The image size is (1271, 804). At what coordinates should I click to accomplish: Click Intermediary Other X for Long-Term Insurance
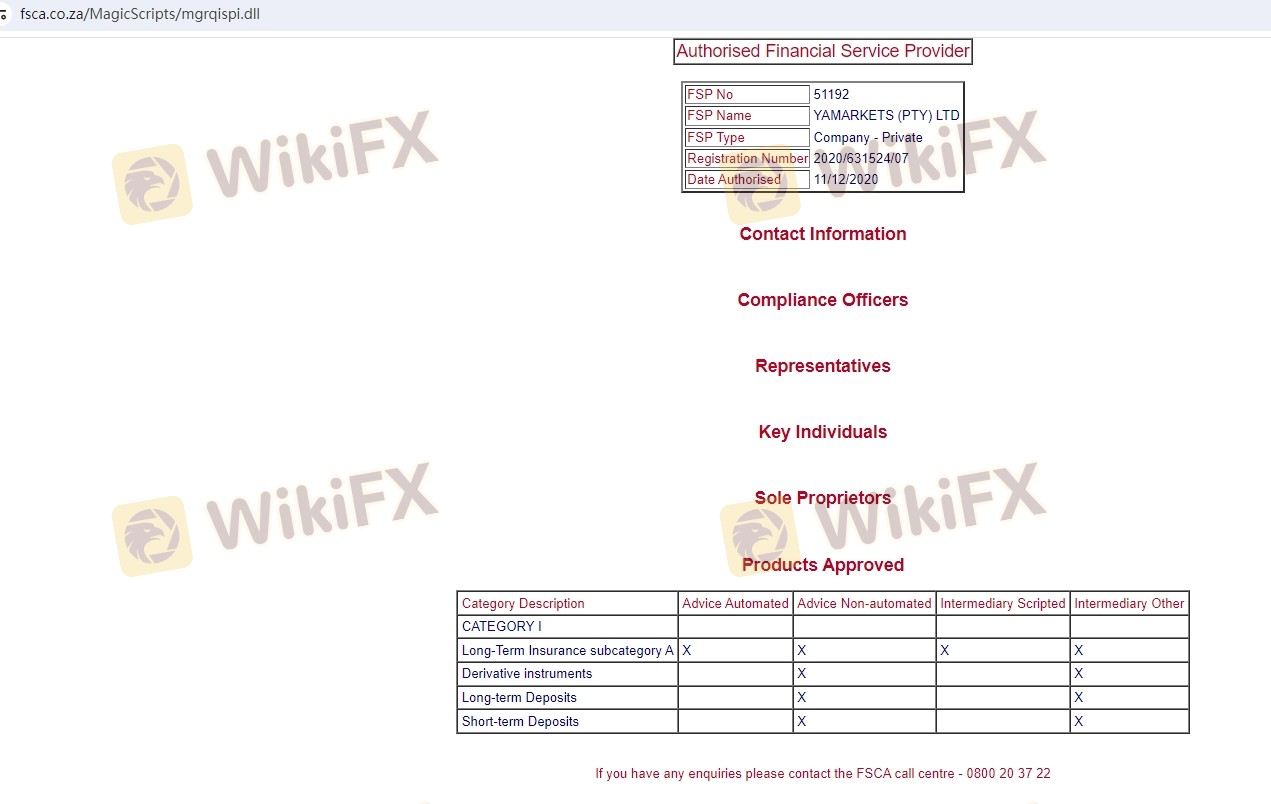1079,650
